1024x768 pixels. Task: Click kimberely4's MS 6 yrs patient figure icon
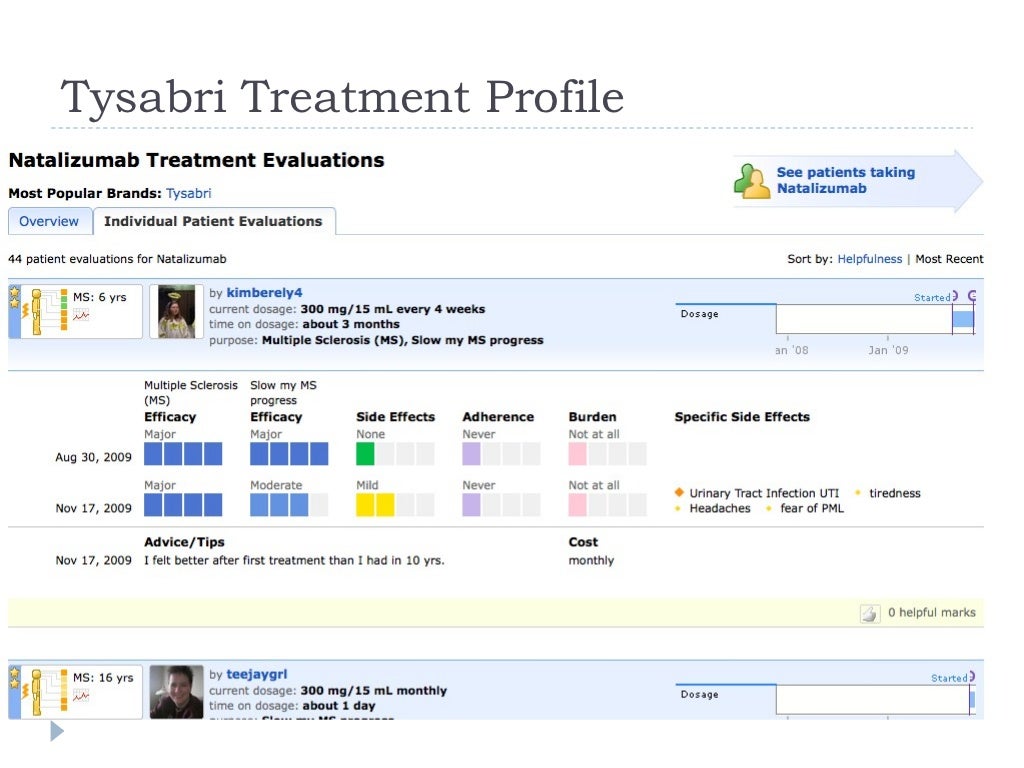tap(37, 312)
